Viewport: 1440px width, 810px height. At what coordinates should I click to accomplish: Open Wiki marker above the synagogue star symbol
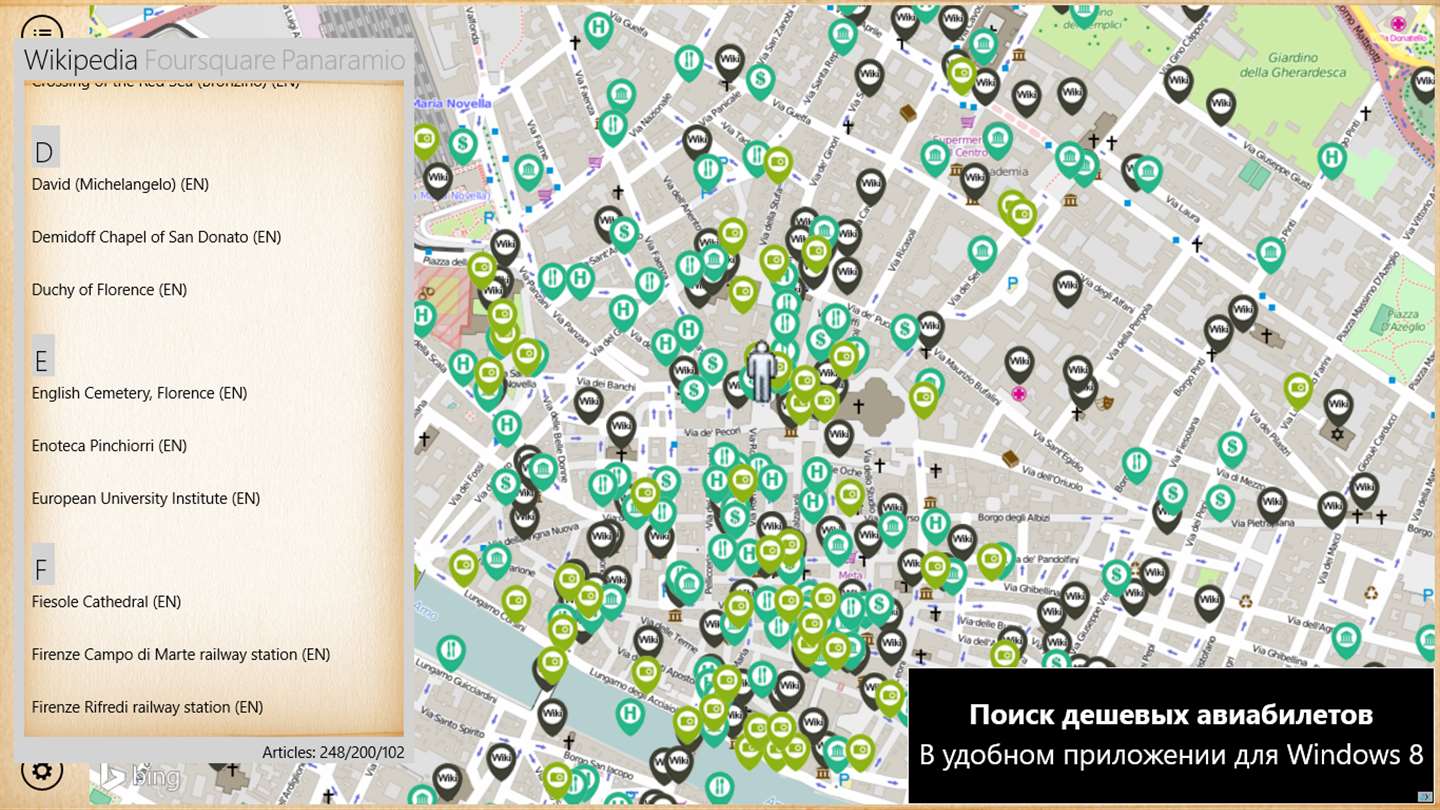click(x=1339, y=407)
